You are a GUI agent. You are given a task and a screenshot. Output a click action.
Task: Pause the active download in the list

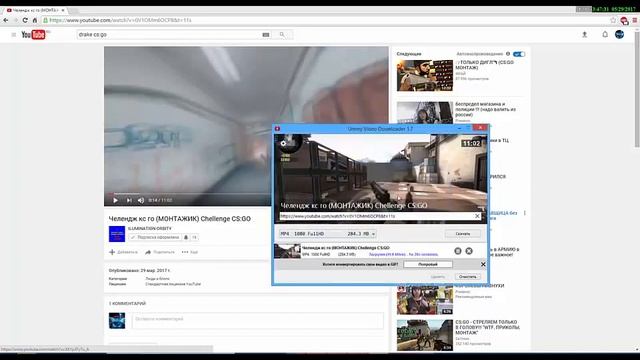pos(458,251)
